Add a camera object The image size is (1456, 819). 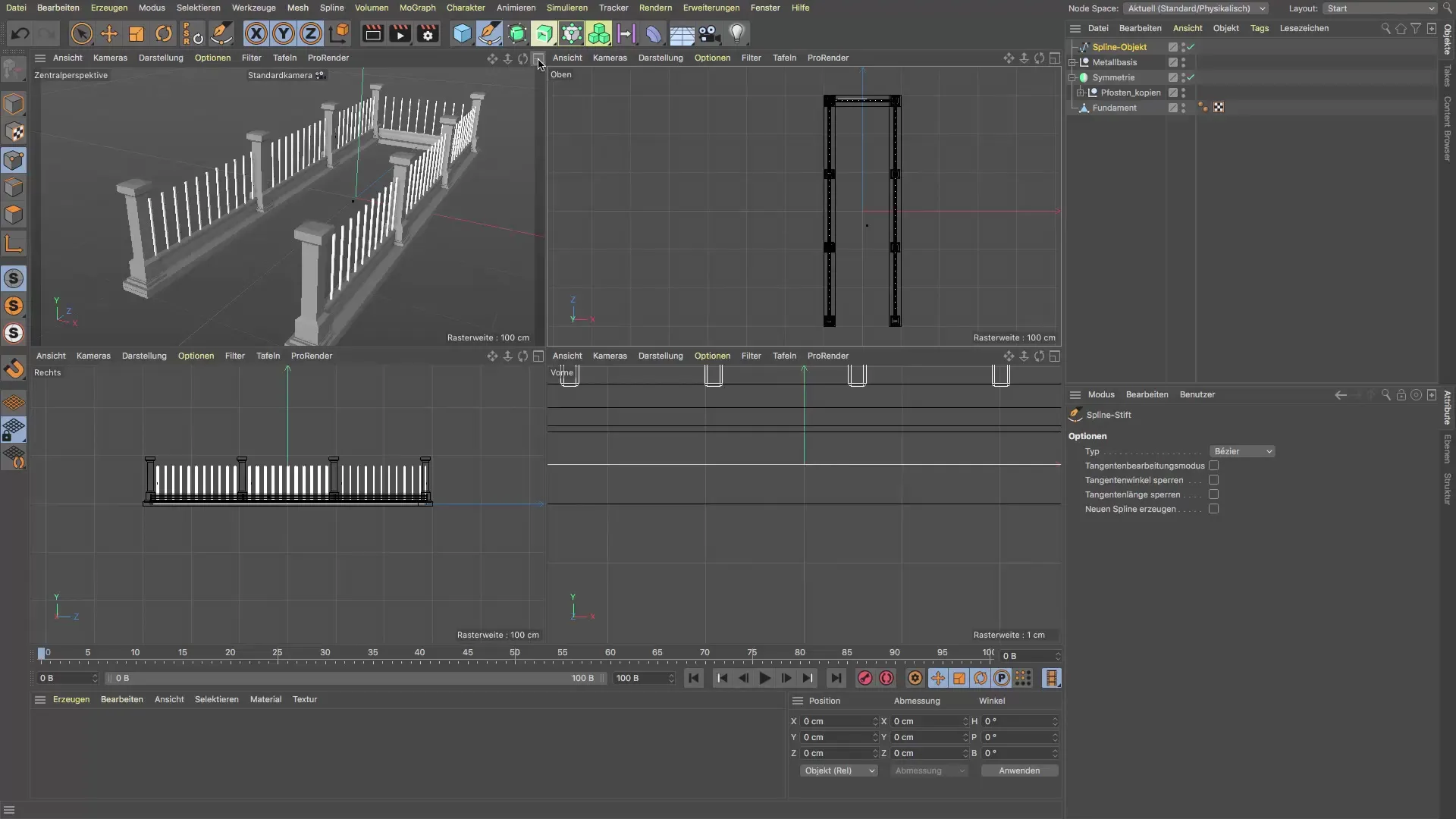709,33
